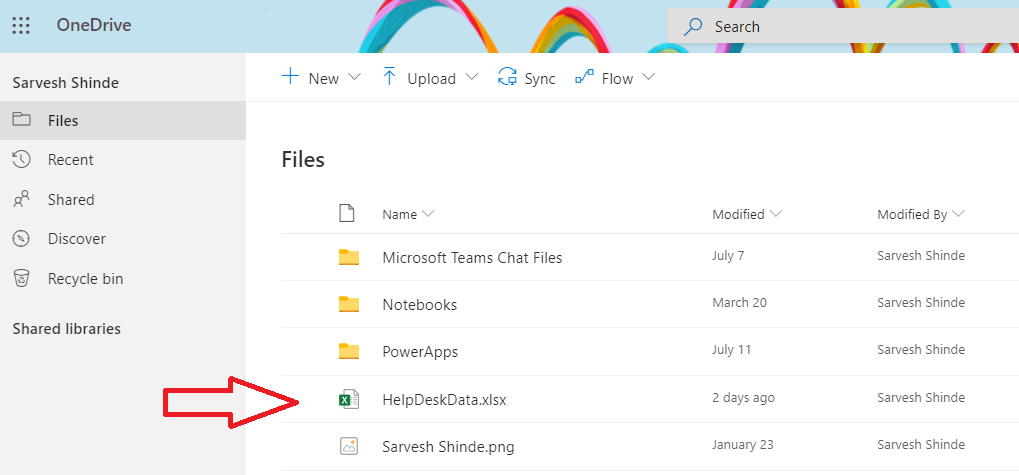Open the HelpDeskData.xlsx file link
The height and width of the screenshot is (475, 1019).
pos(444,400)
